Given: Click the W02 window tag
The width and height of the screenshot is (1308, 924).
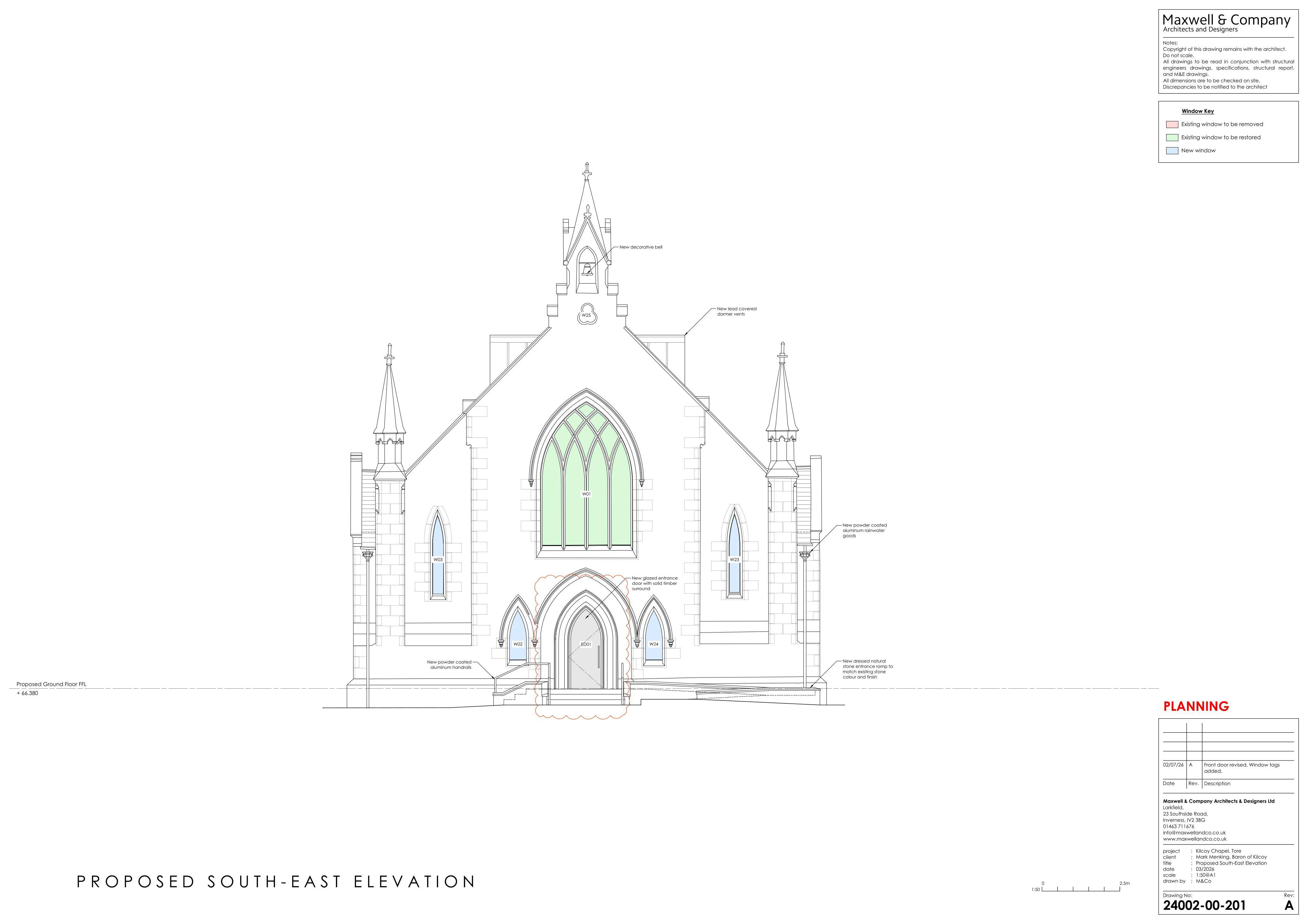Looking at the screenshot, I should (518, 644).
